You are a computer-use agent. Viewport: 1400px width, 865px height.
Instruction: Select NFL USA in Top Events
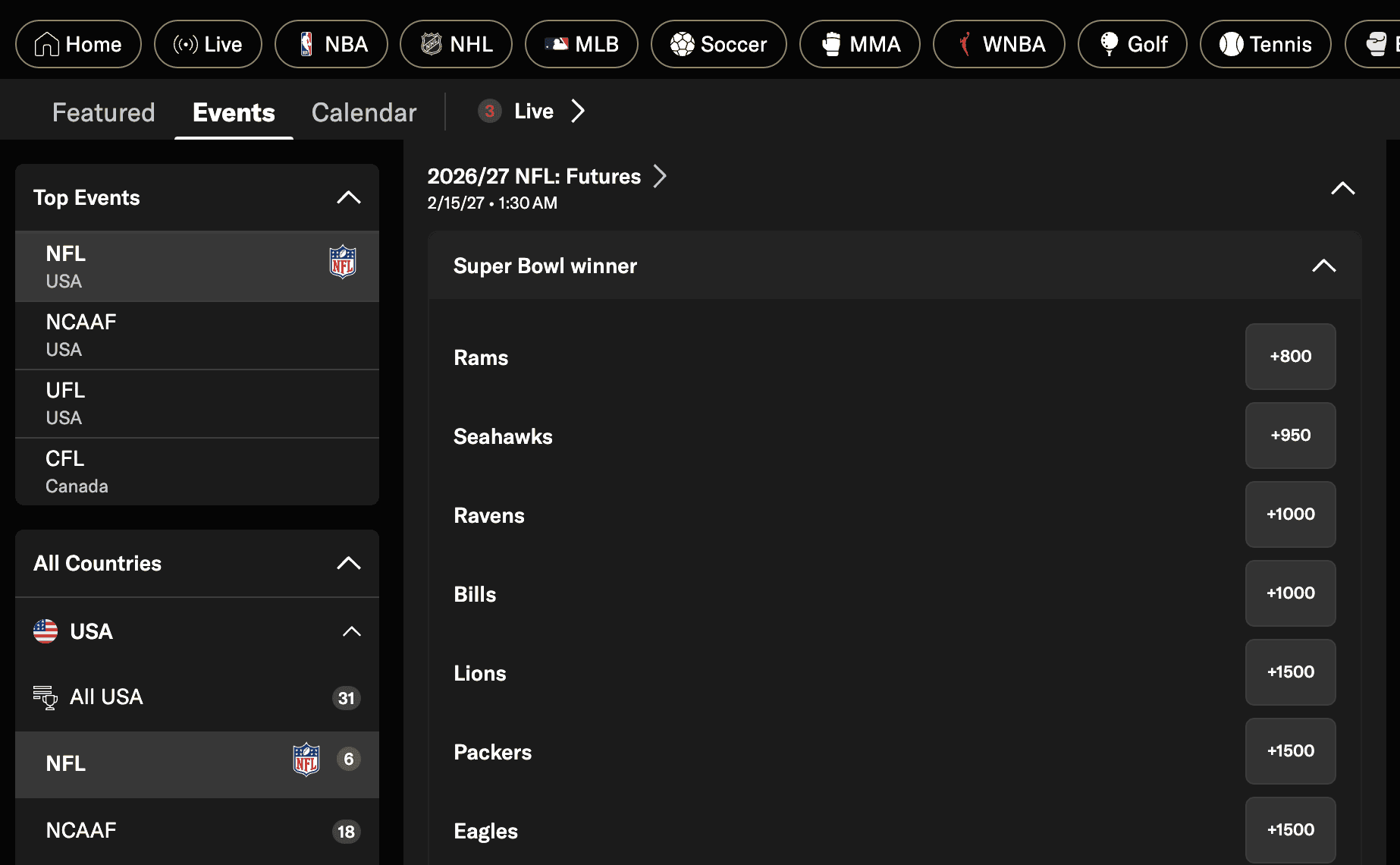[197, 266]
